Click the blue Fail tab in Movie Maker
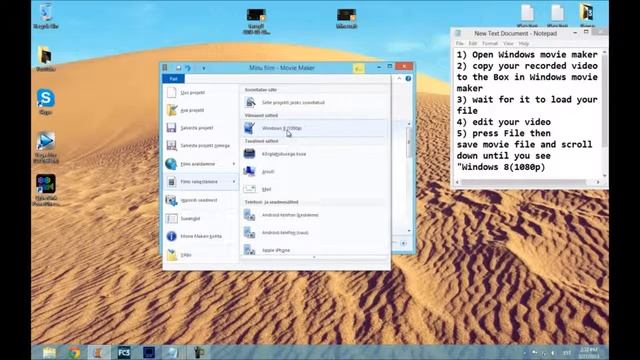 tap(173, 78)
